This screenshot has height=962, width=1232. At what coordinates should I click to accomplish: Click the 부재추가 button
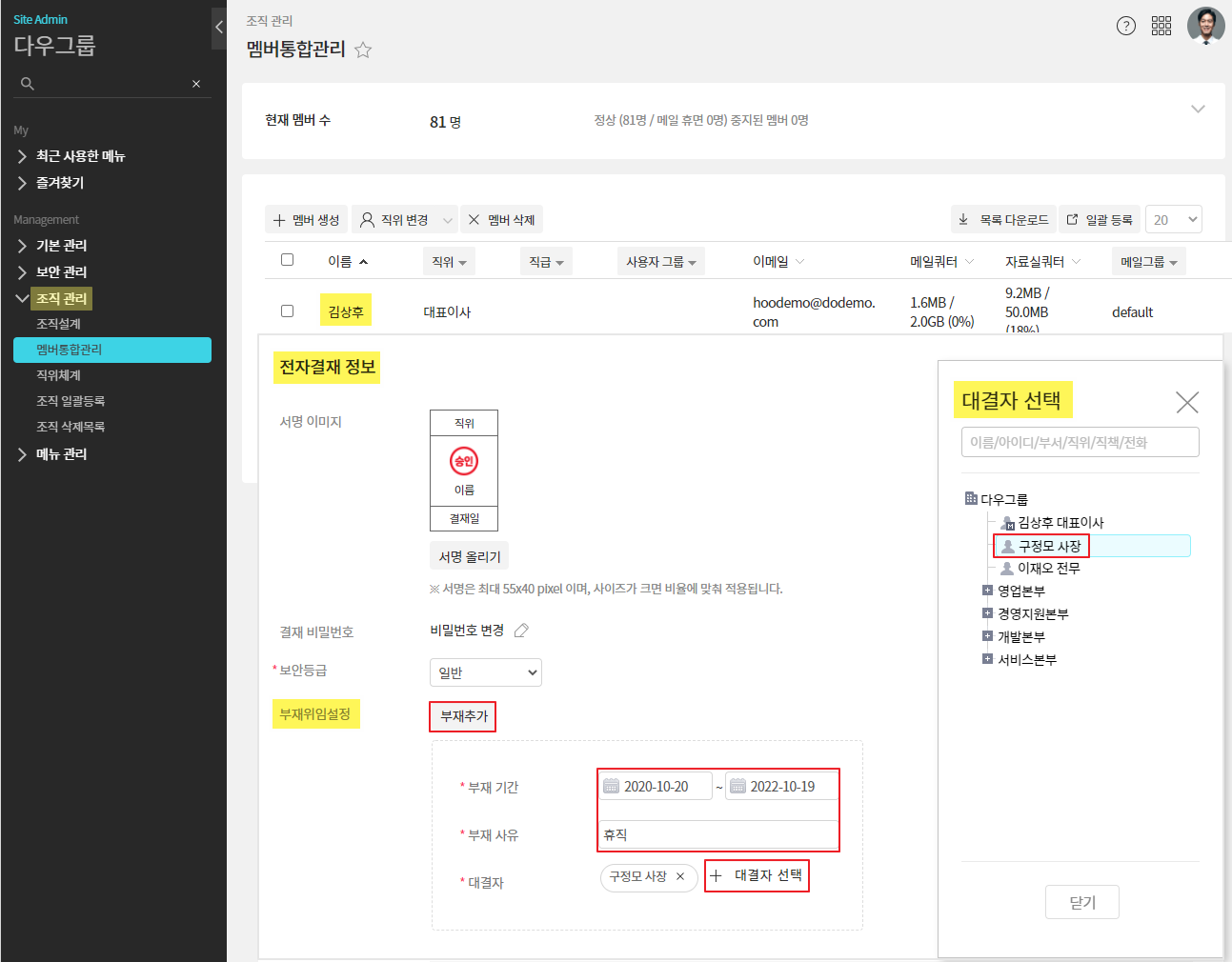pos(463,716)
